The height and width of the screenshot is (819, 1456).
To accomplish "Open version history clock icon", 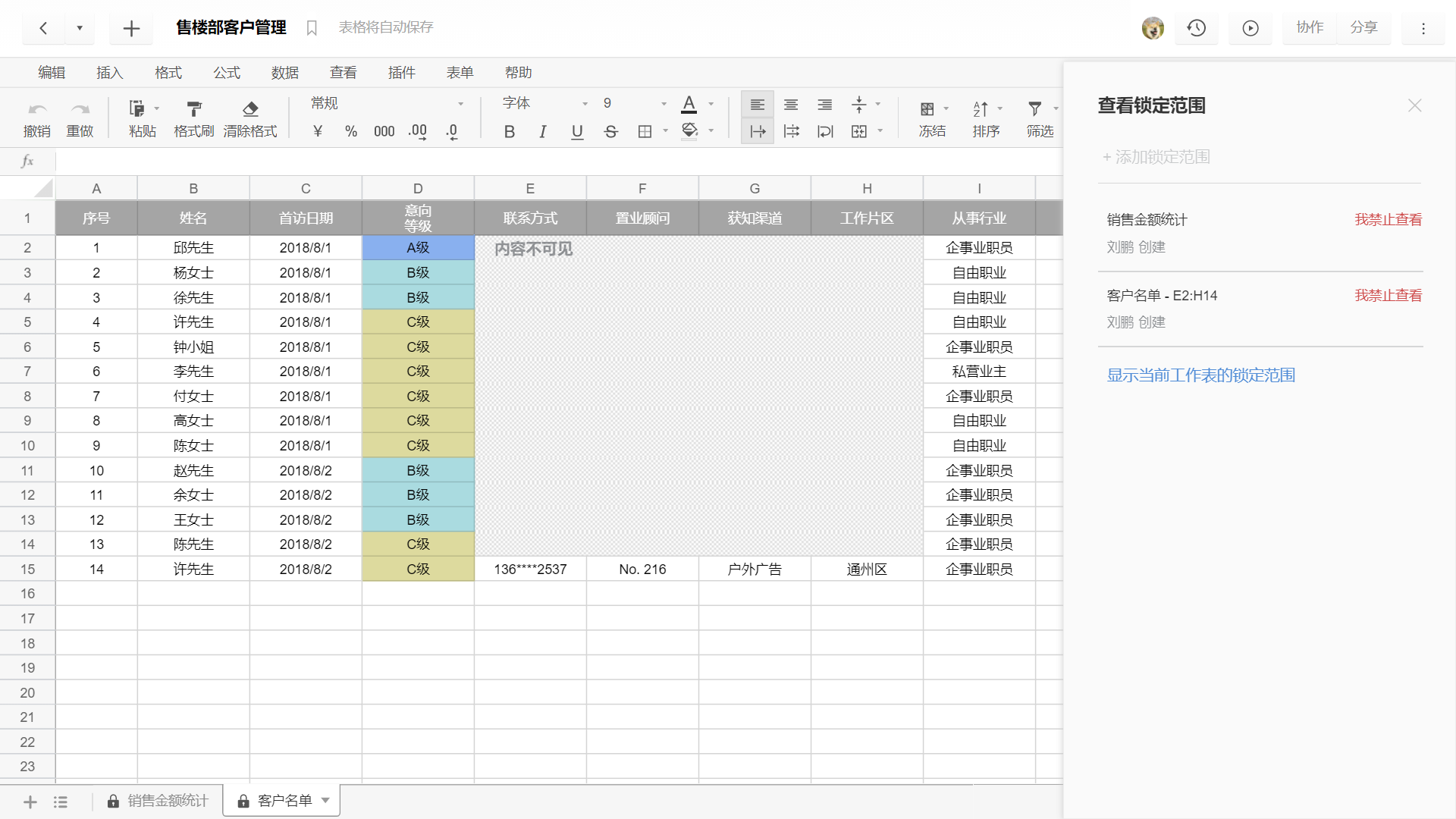I will tap(1196, 28).
